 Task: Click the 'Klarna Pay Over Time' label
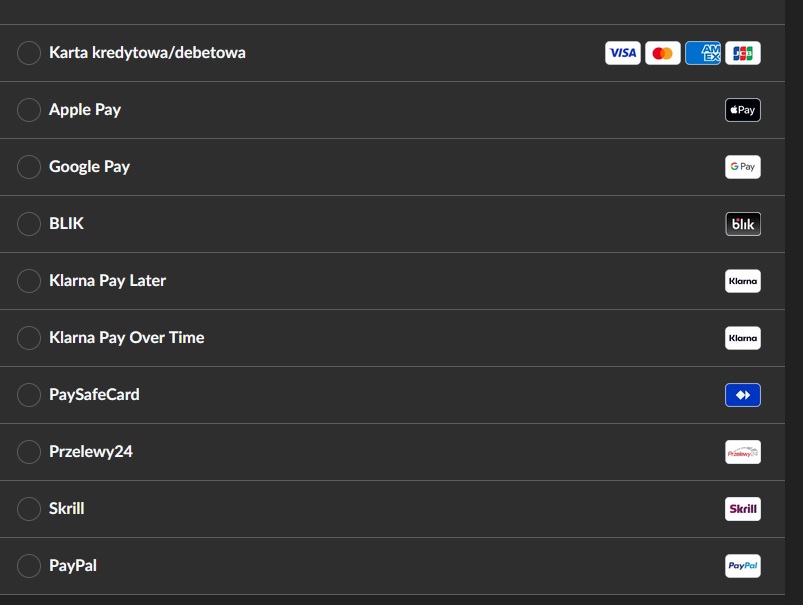[126, 338]
